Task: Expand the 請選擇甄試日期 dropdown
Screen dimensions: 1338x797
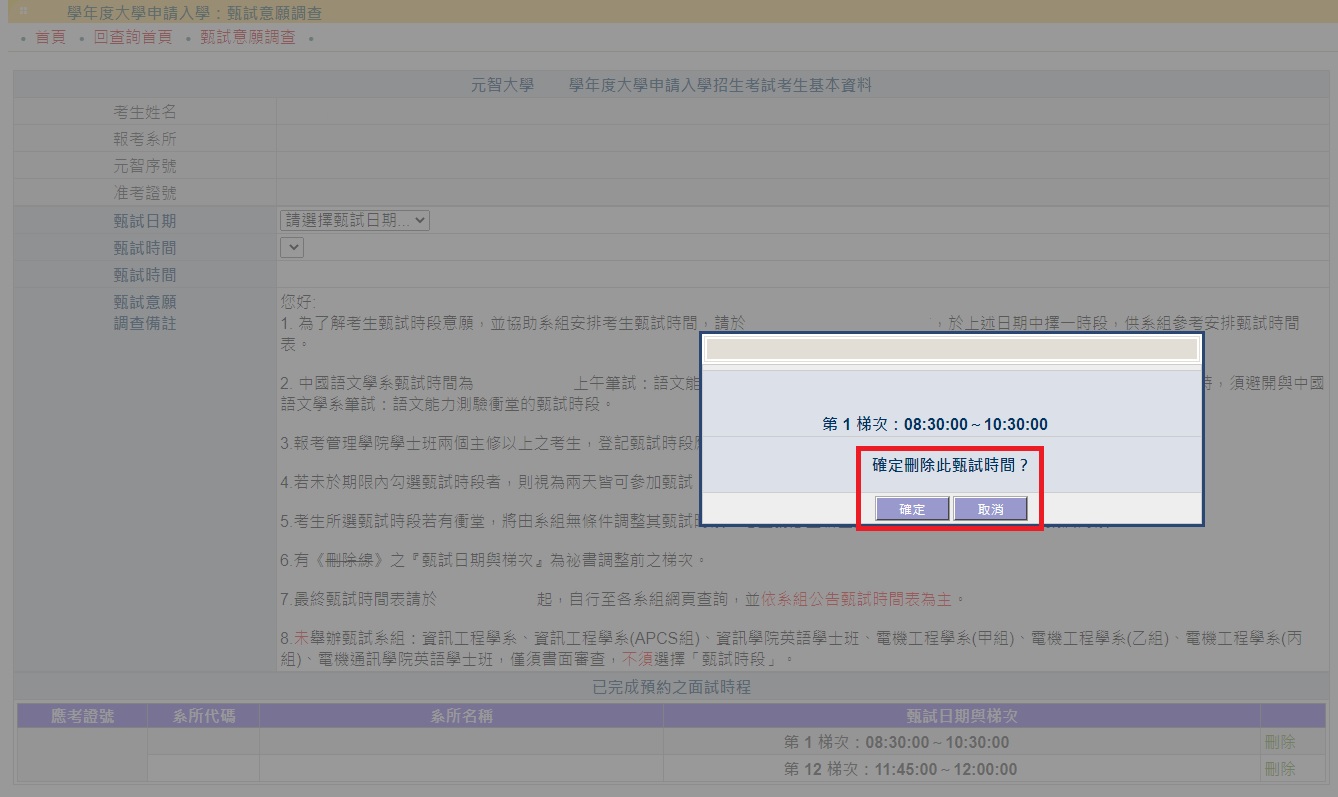Action: [x=354, y=221]
